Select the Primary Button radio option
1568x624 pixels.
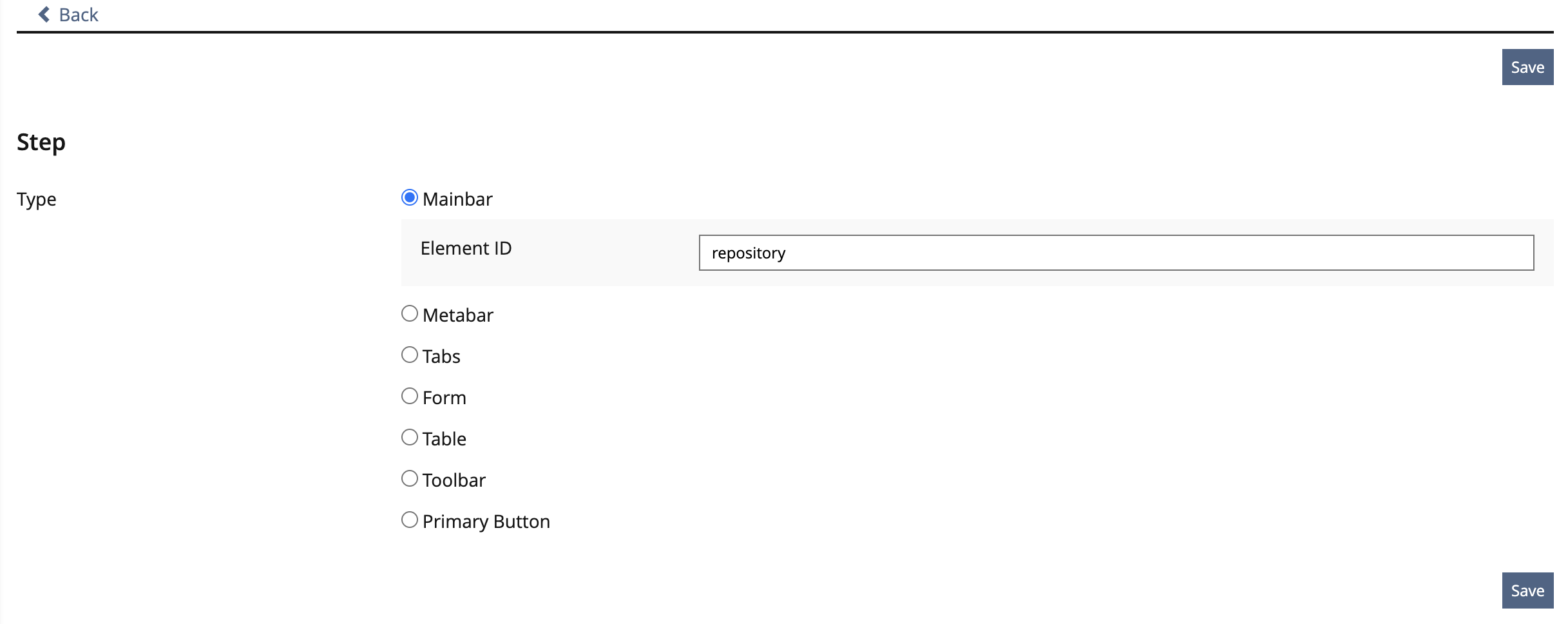tap(410, 520)
